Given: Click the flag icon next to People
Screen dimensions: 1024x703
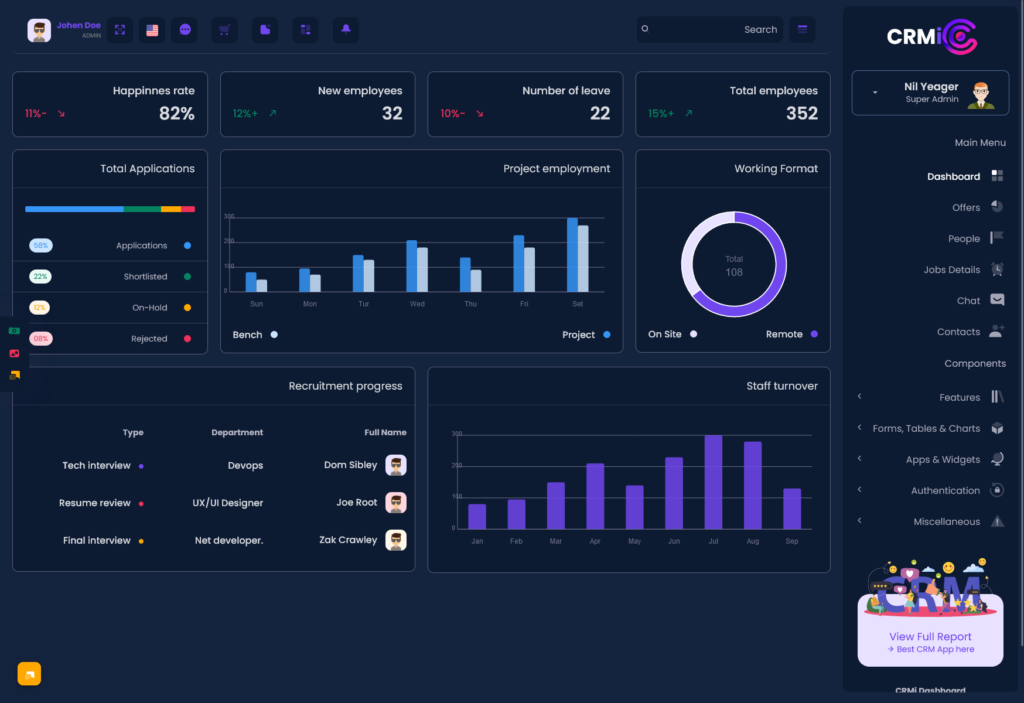Looking at the screenshot, I should point(997,237).
